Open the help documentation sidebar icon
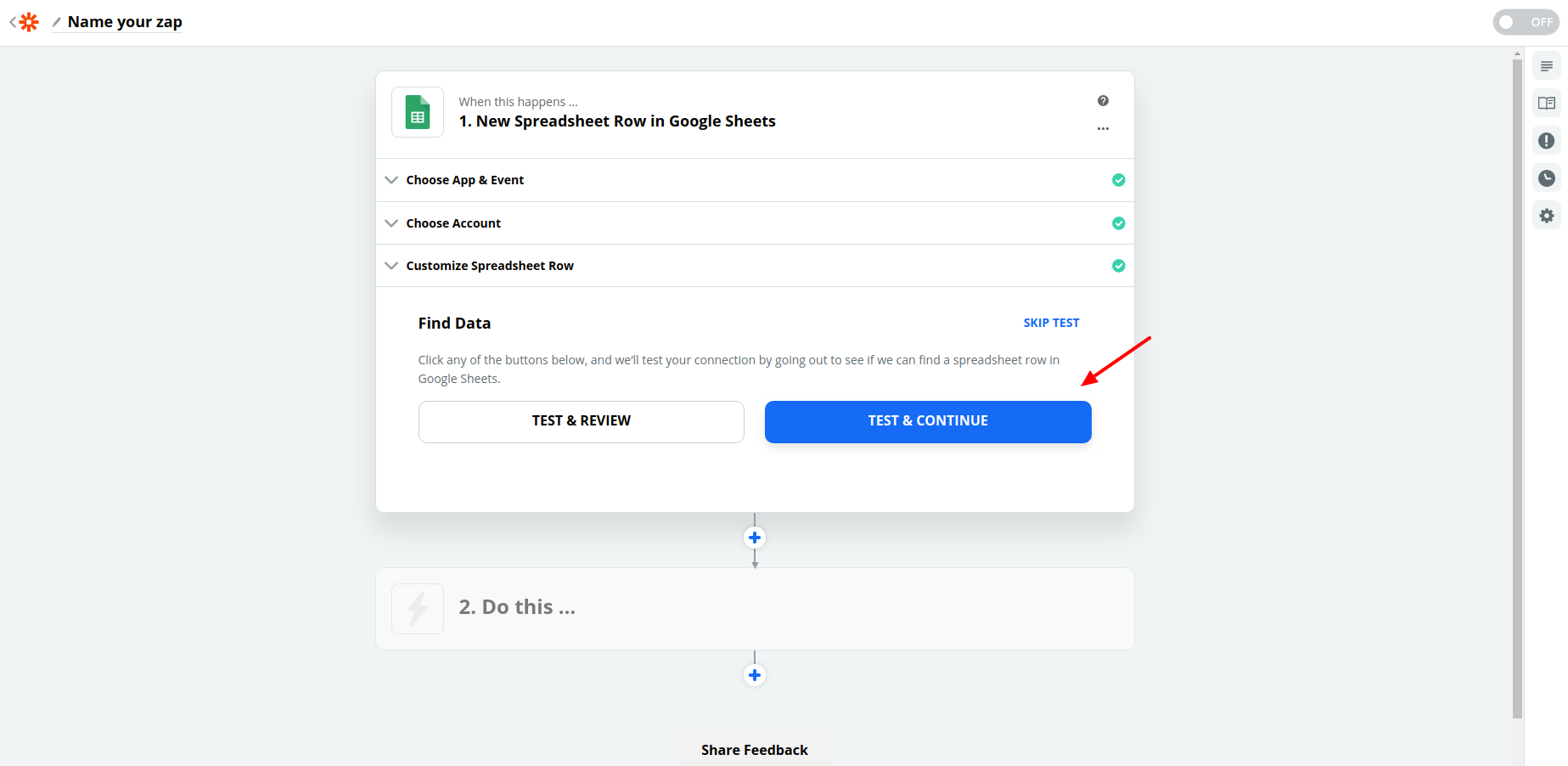Screen dimensions: 1568x766 click(1547, 103)
